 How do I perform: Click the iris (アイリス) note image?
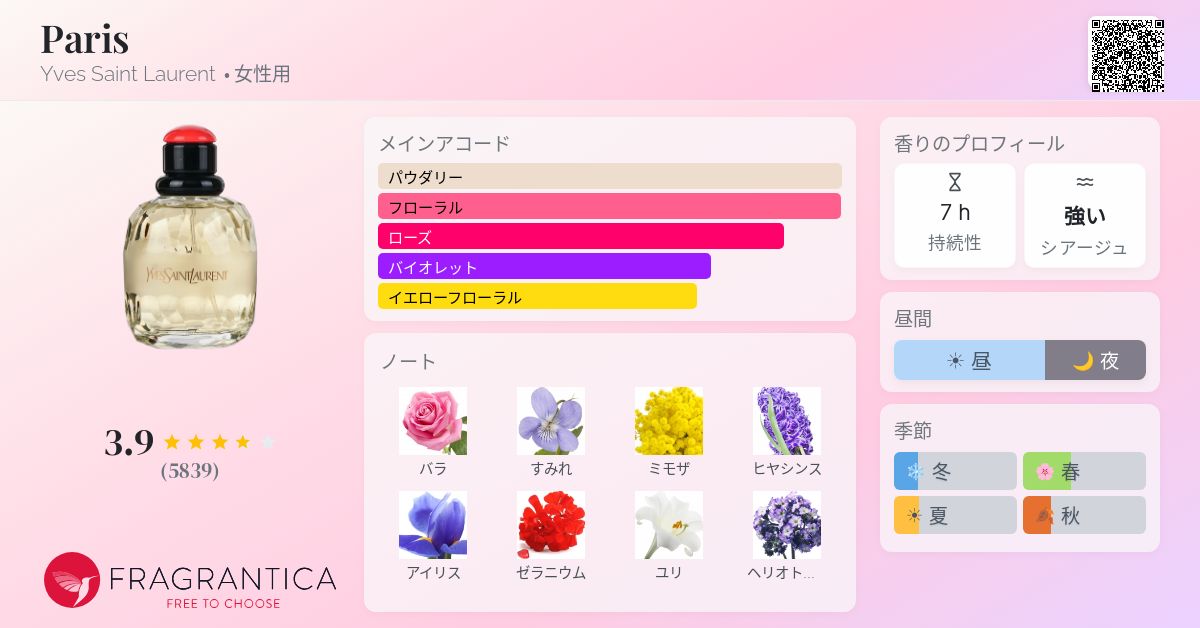(433, 525)
